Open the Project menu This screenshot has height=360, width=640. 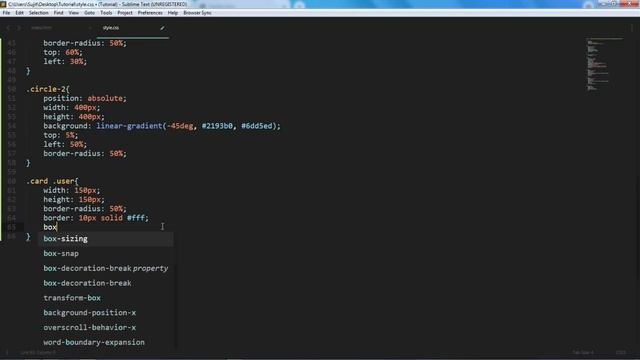[x=125, y=13]
